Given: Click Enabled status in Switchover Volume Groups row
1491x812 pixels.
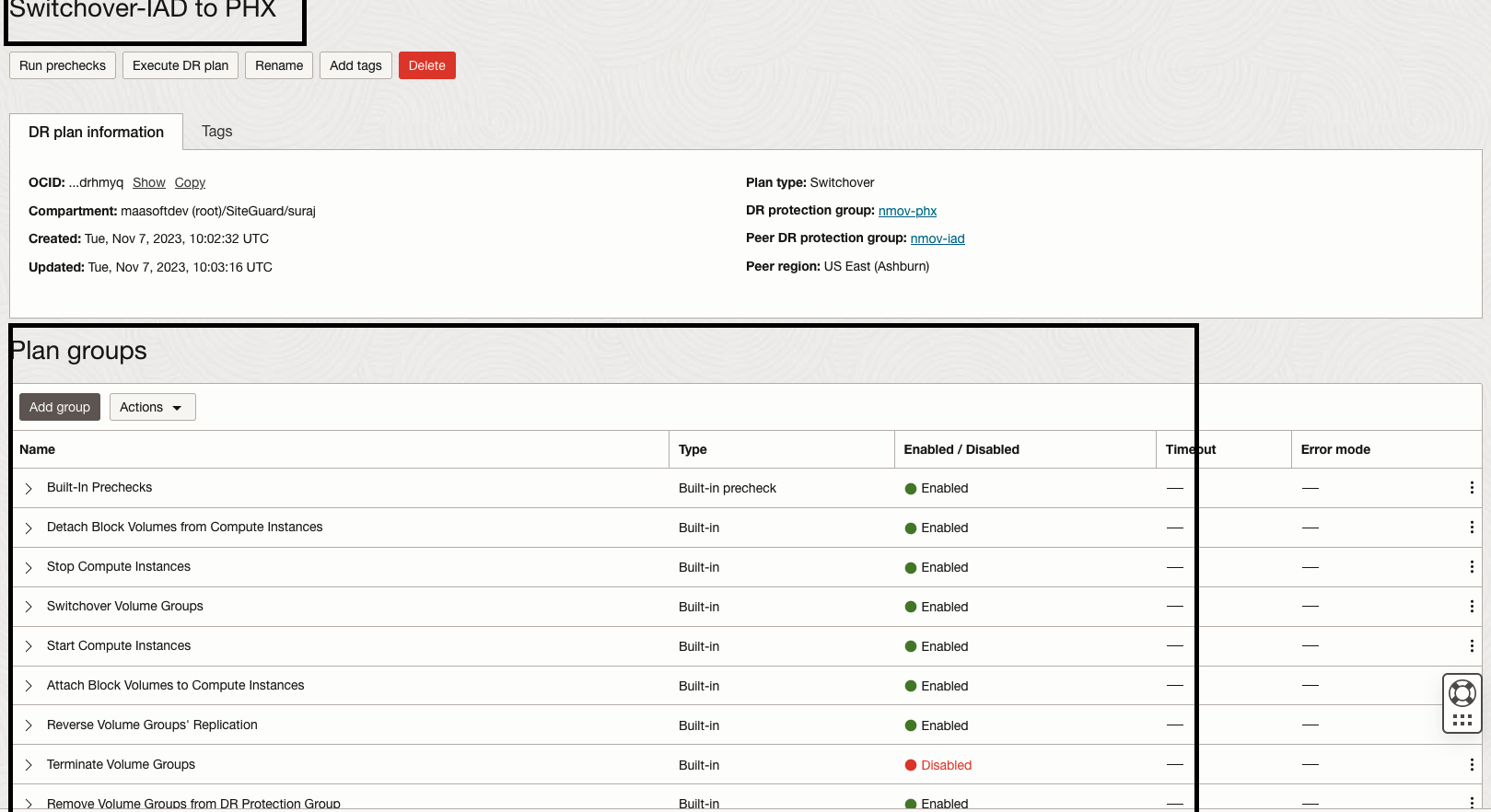Looking at the screenshot, I should pyautogui.click(x=945, y=608).
